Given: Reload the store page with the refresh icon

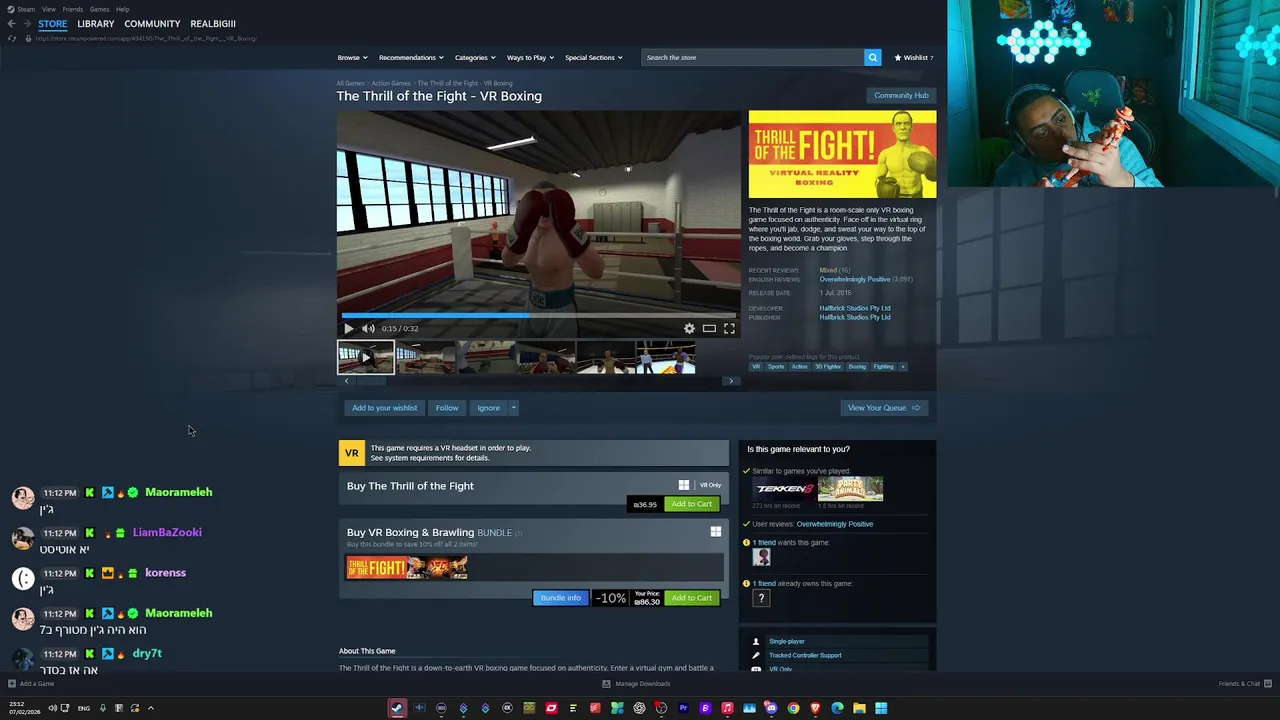Looking at the screenshot, I should 12,38.
